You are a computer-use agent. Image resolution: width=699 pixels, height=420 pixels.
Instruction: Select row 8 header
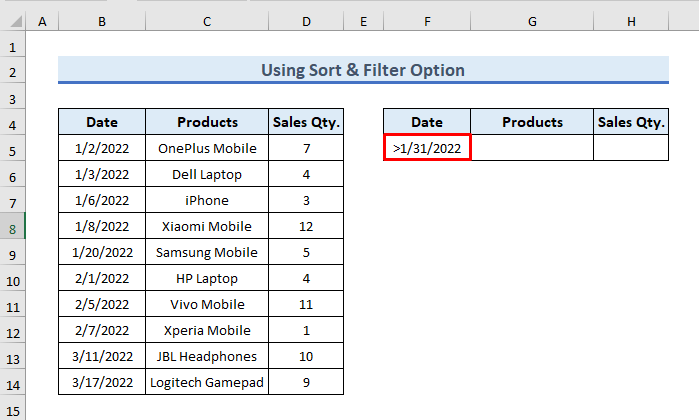13,227
